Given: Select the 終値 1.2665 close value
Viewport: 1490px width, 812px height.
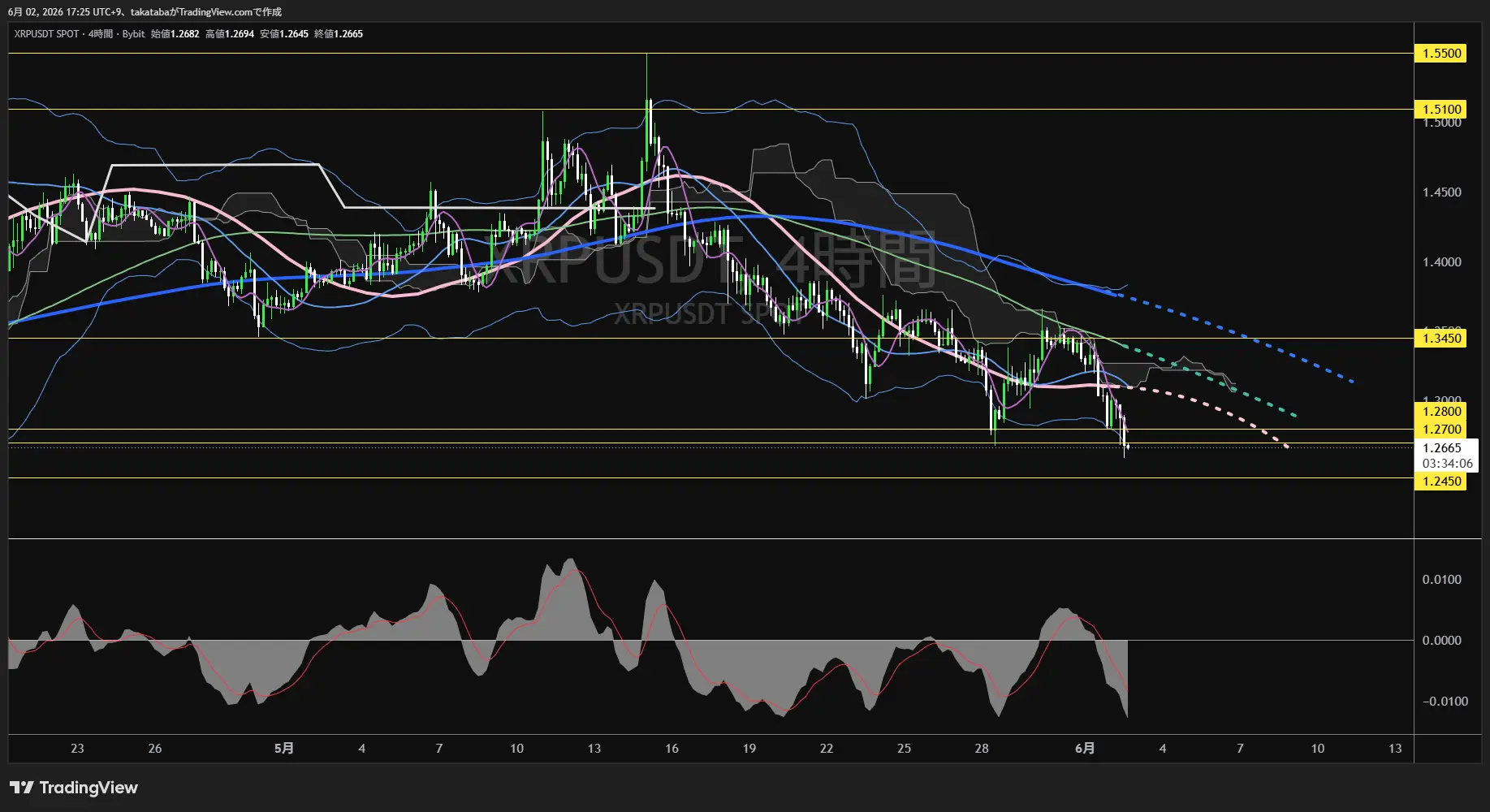Looking at the screenshot, I should point(339,34).
